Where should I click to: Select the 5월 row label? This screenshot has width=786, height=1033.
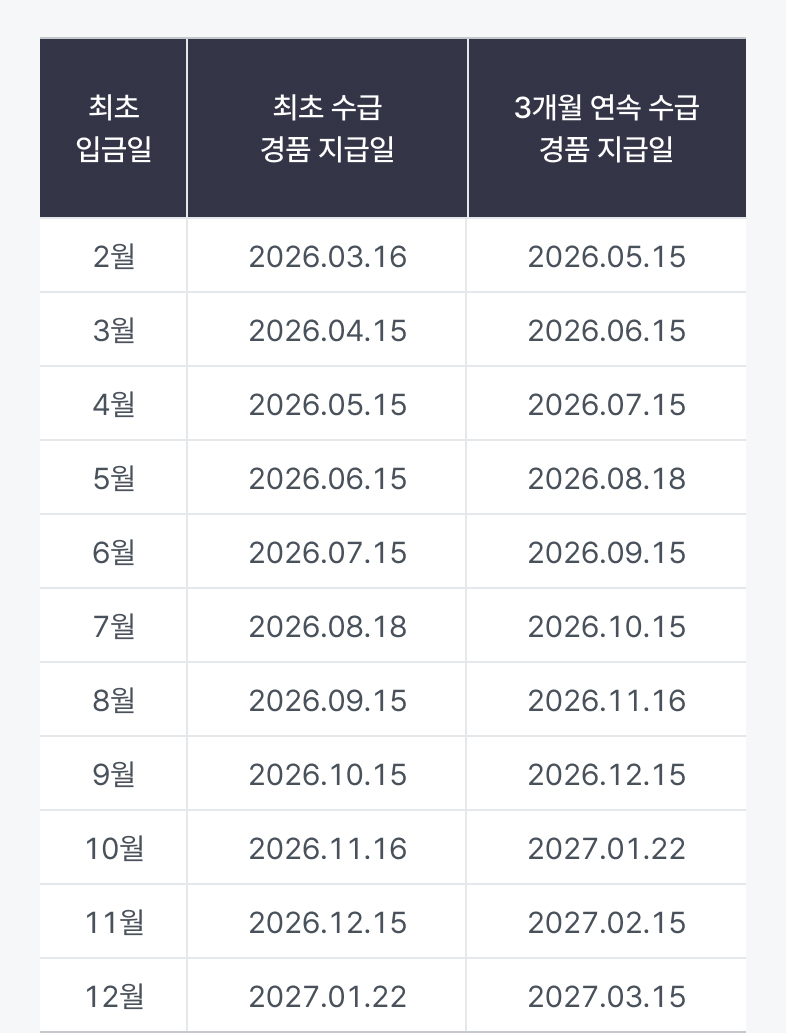pyautogui.click(x=113, y=478)
